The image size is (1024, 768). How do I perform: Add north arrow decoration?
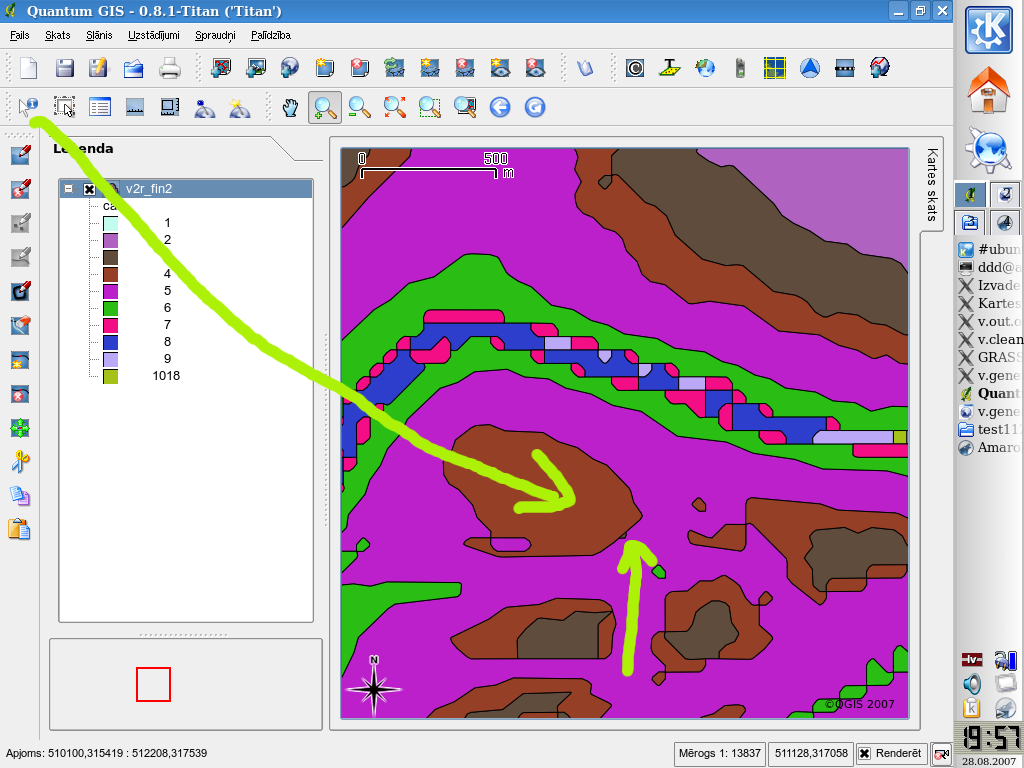(x=810, y=68)
